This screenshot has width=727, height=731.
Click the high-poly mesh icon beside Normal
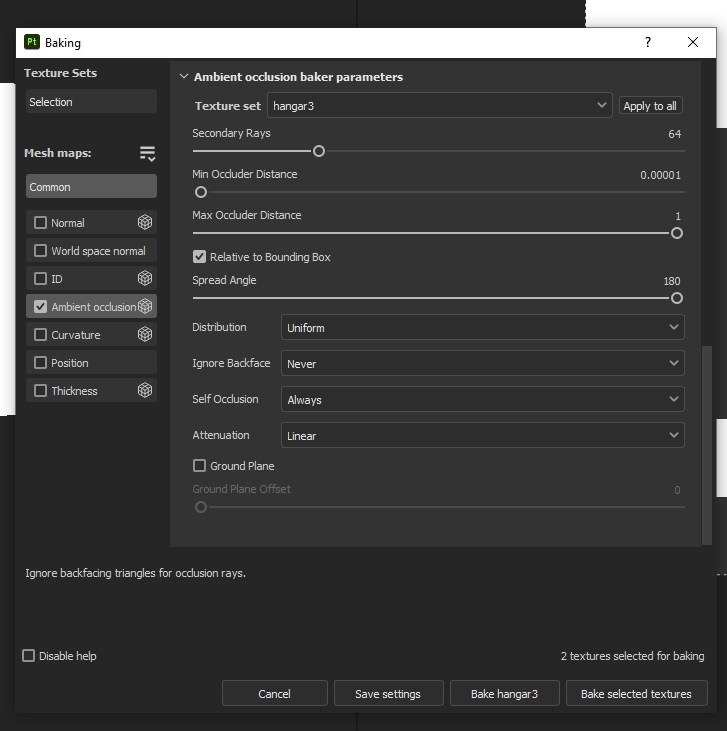click(145, 222)
